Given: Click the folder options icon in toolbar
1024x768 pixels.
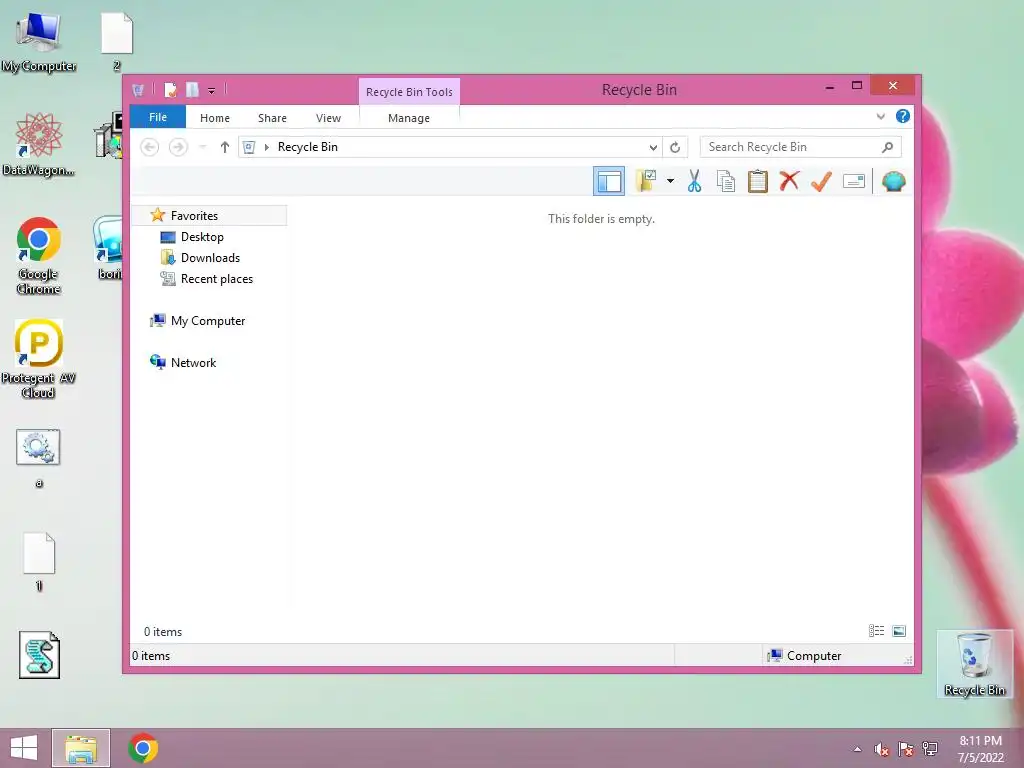Looking at the screenshot, I should pos(646,181).
